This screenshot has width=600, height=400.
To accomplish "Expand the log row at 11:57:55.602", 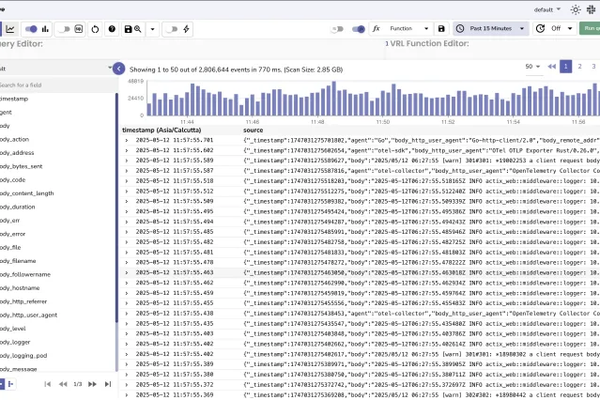I will tap(127, 150).
